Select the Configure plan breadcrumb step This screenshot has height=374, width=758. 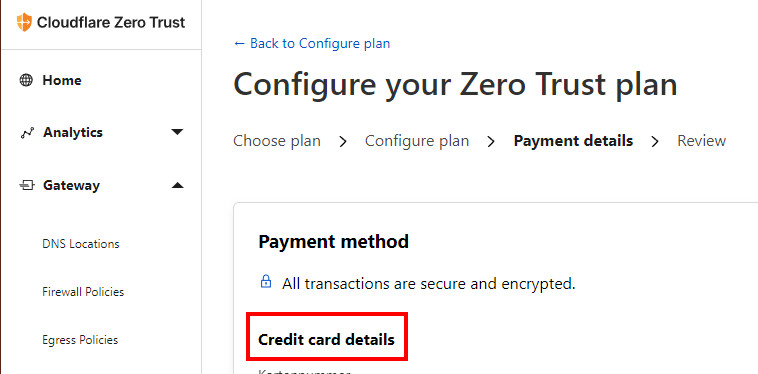417,141
